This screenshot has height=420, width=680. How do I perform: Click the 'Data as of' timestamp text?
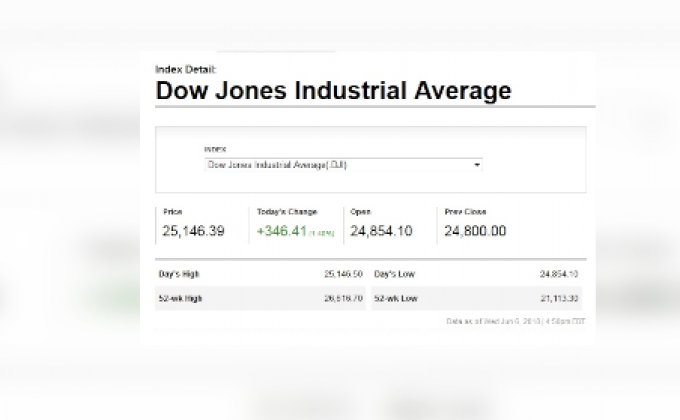coord(514,321)
